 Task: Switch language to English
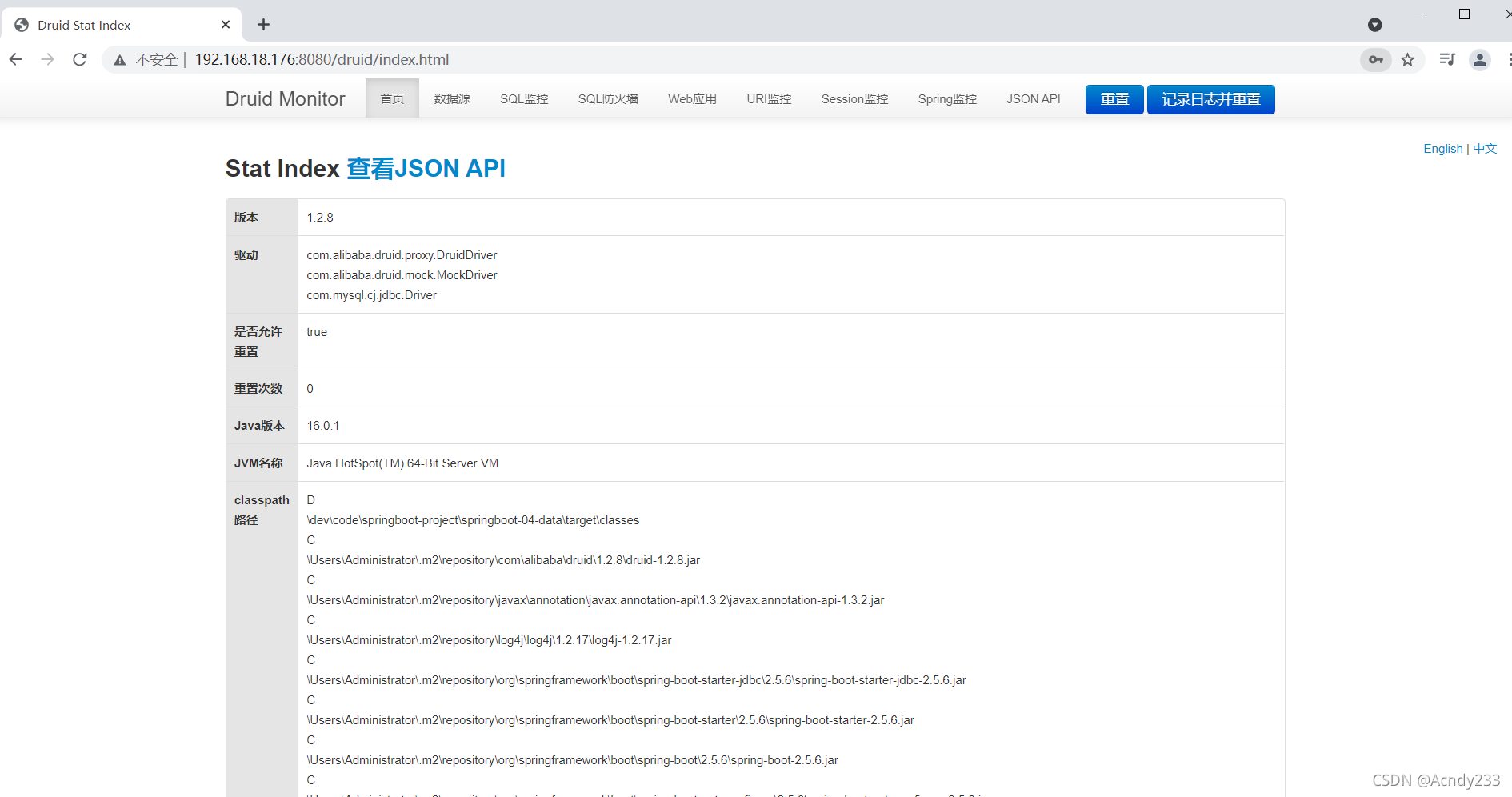pyautogui.click(x=1442, y=149)
